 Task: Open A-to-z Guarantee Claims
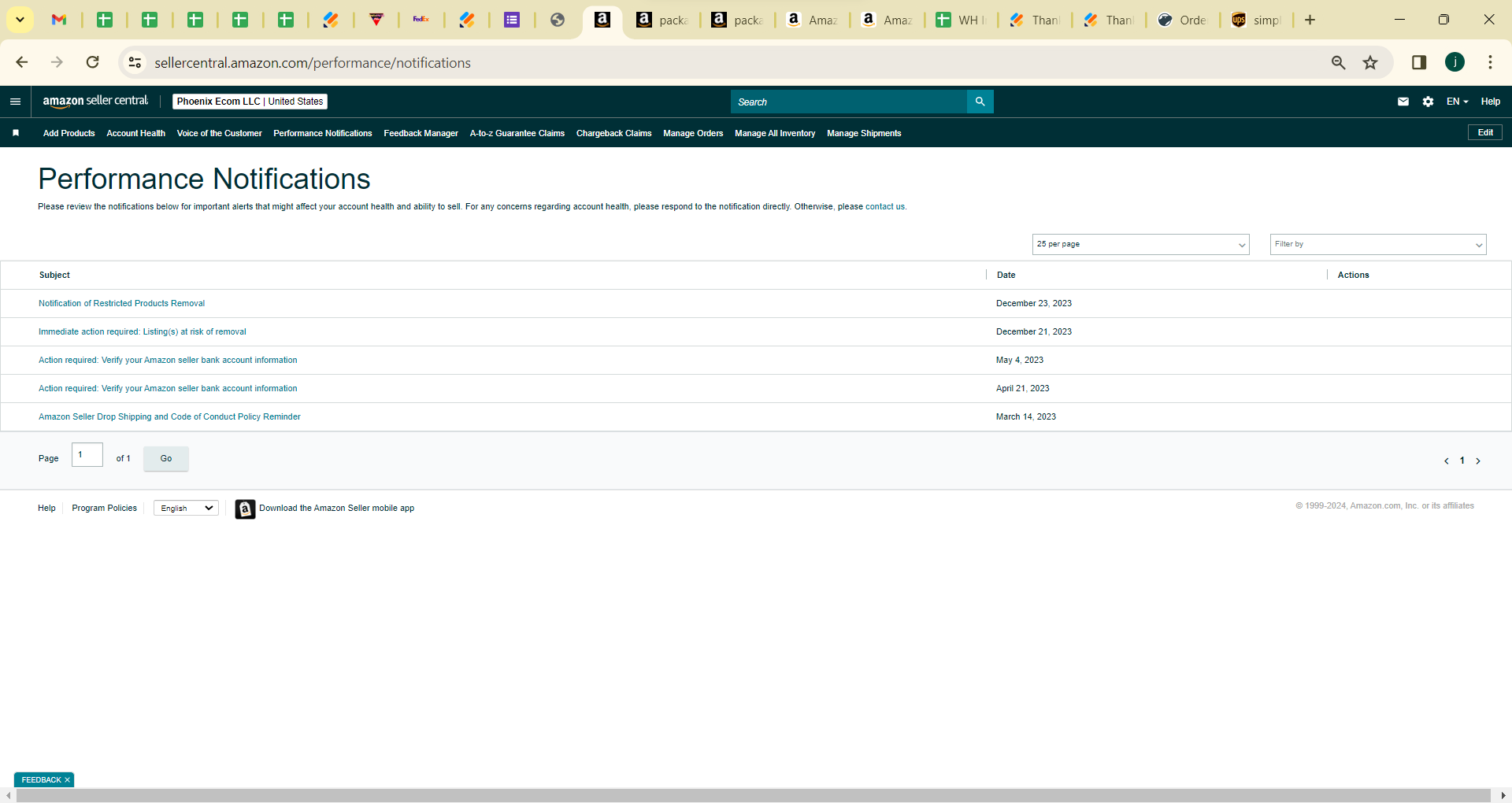[x=517, y=133]
